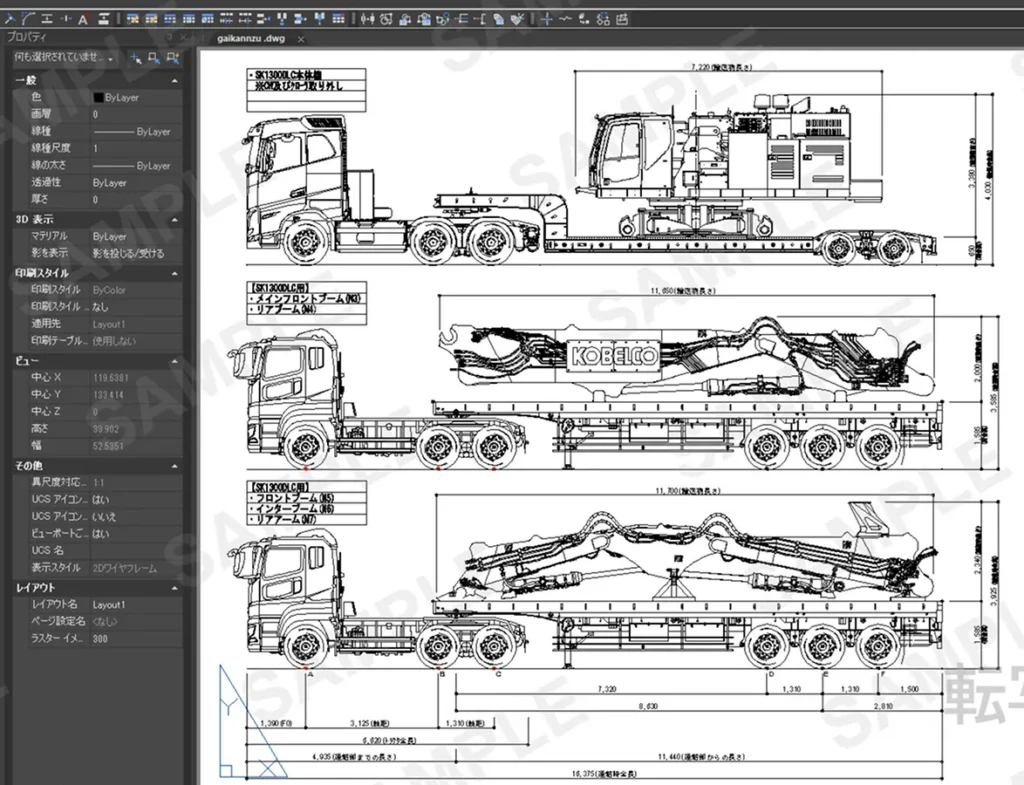
Task: Click the 厚さ value field
Action: [x=136, y=200]
